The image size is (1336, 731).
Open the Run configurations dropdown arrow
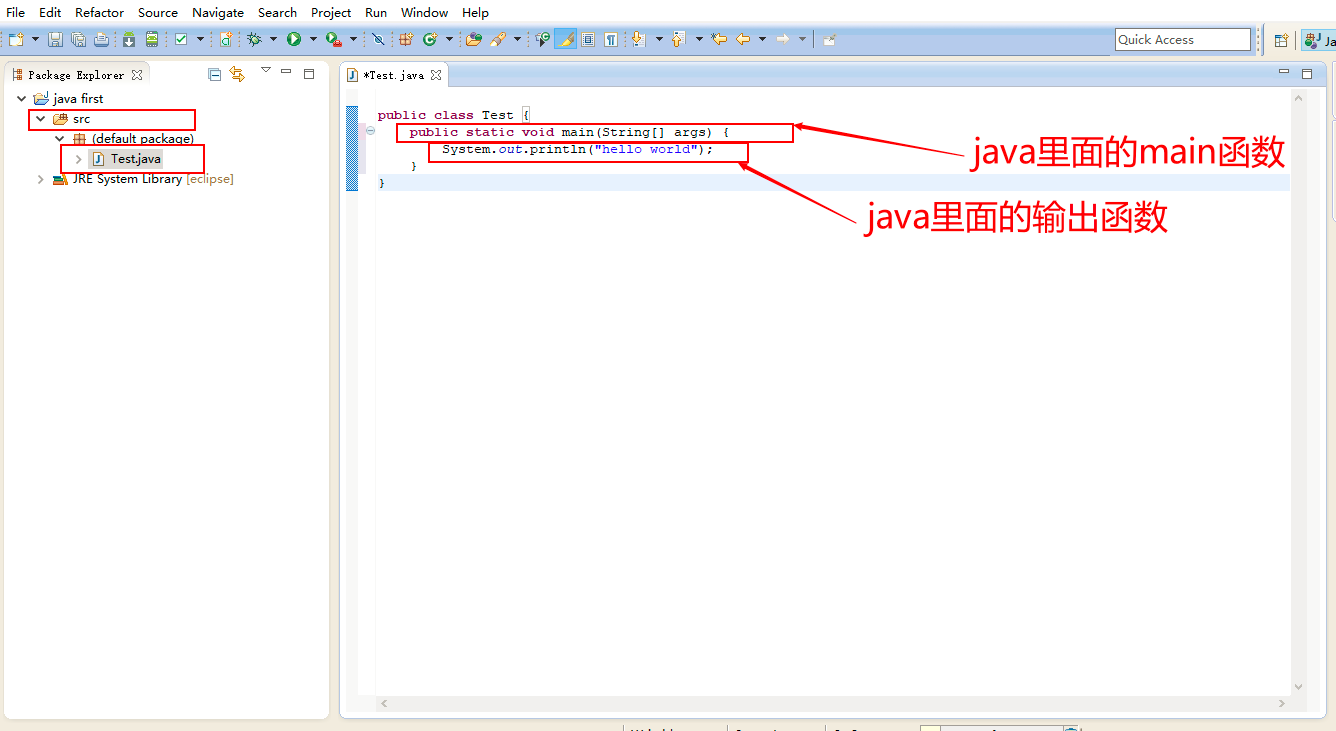pyautogui.click(x=313, y=39)
